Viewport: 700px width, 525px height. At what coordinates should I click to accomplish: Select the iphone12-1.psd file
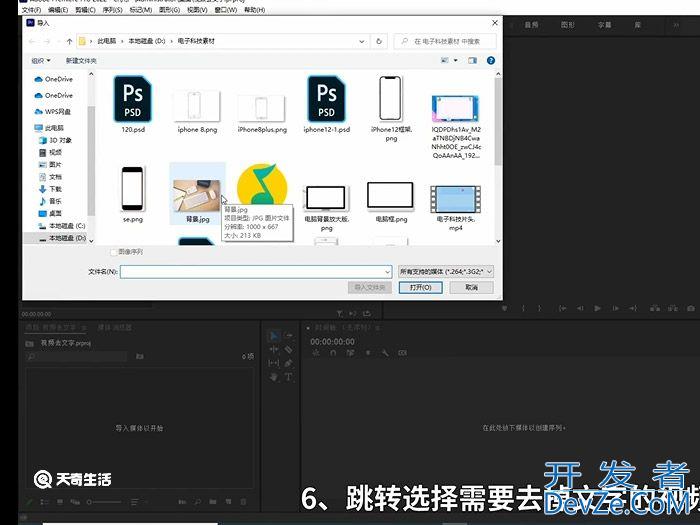(326, 104)
